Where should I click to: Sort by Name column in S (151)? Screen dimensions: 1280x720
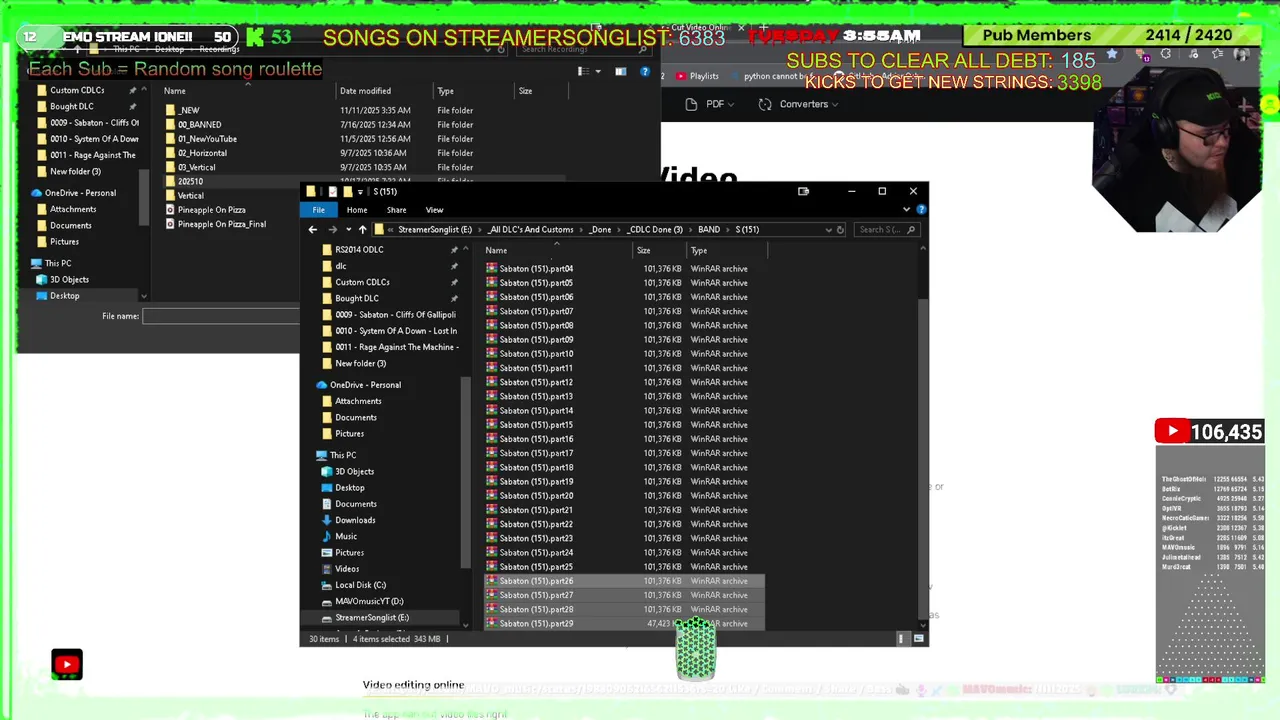pos(557,251)
